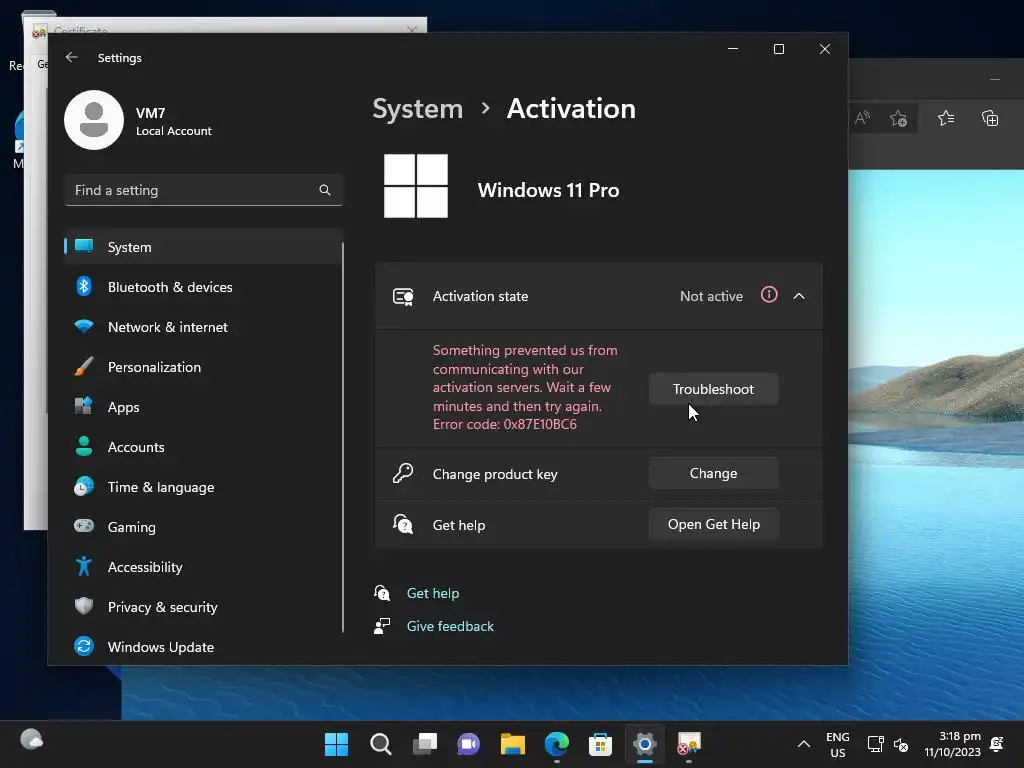Screen dimensions: 1024x768
Task: Open Collections in the Edge window
Action: pyautogui.click(x=990, y=118)
